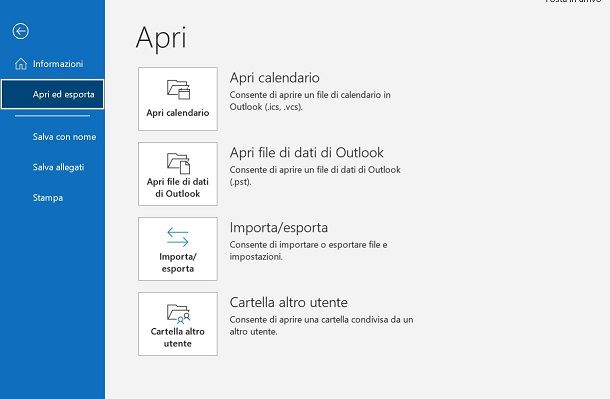Go back using the circled arrow icon
This screenshot has width=610, height=399.
21,31
